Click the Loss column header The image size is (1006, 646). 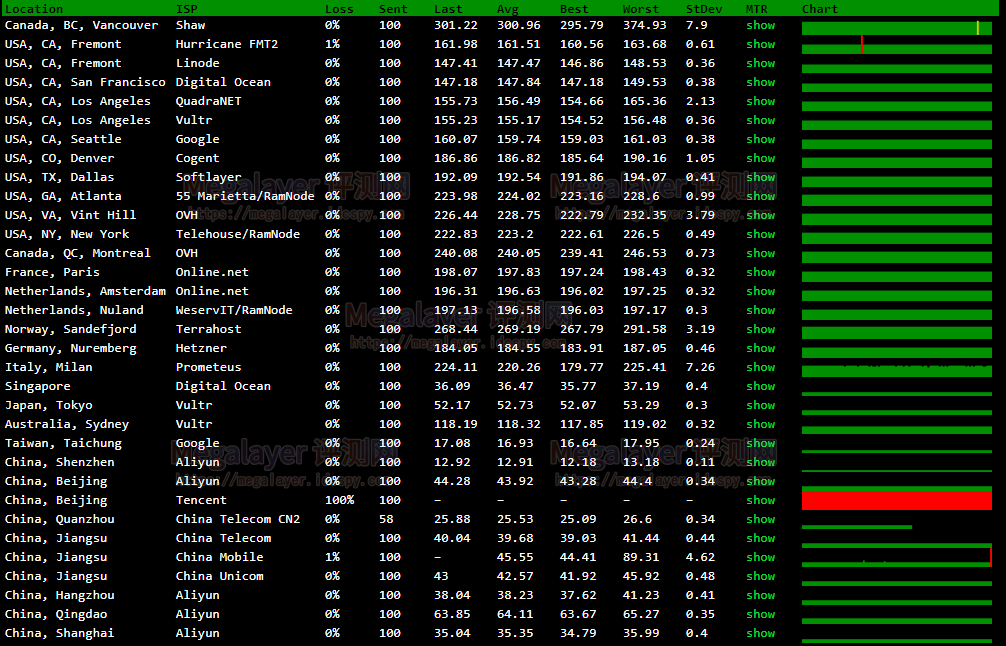pos(339,9)
